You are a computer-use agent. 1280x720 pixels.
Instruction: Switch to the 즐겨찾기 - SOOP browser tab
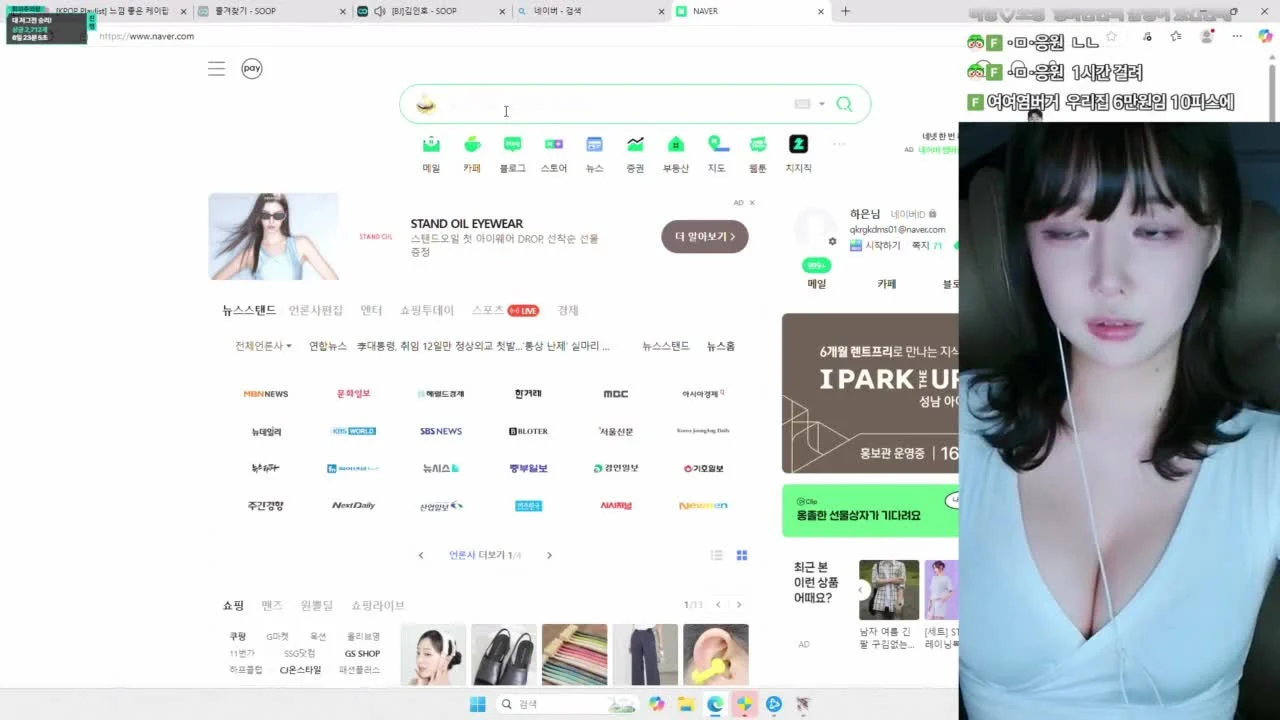coord(270,11)
